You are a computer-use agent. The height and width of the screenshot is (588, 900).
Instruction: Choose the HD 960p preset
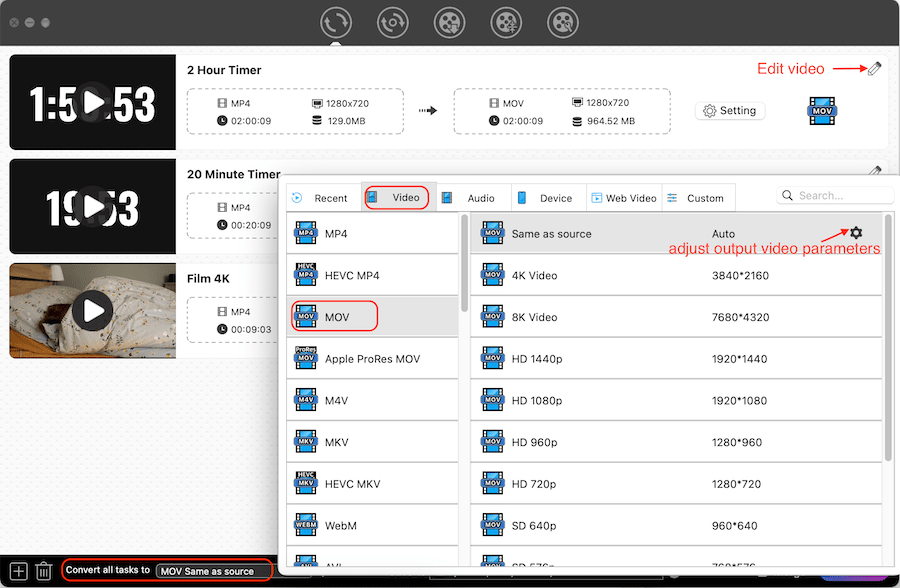(676, 442)
